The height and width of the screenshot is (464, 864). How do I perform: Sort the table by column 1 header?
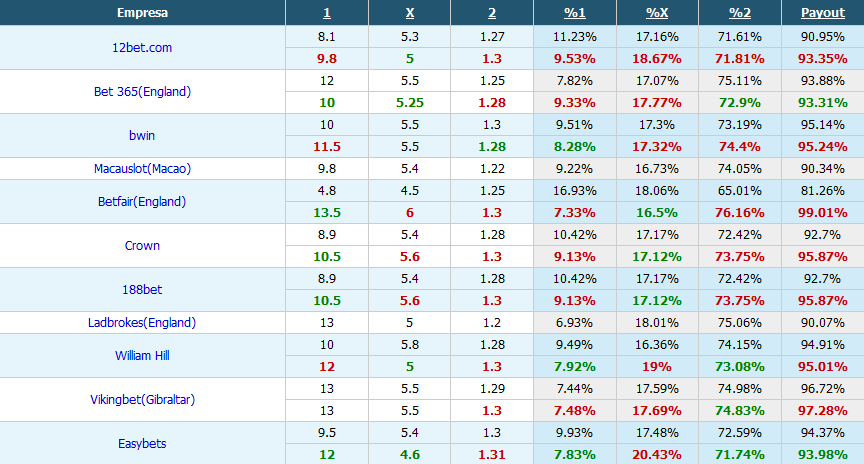point(327,13)
